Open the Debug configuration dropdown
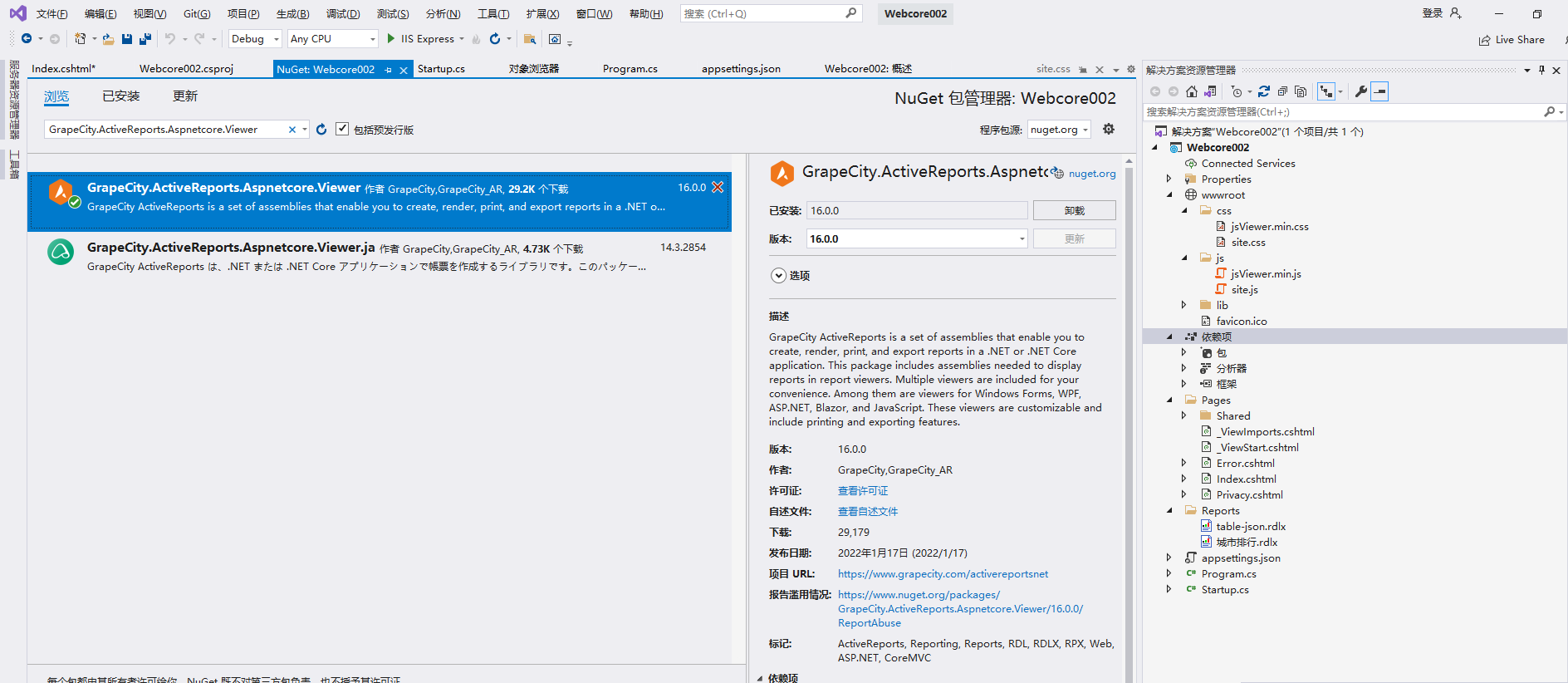This screenshot has height=683, width=1568. click(256, 39)
